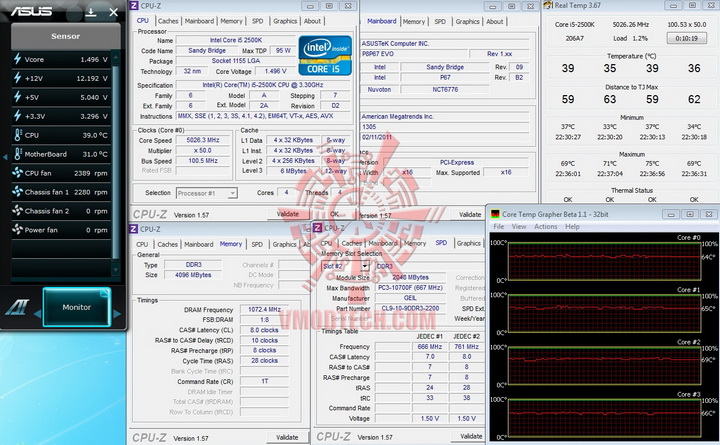Click the Core #1 temperature graph

point(605,313)
